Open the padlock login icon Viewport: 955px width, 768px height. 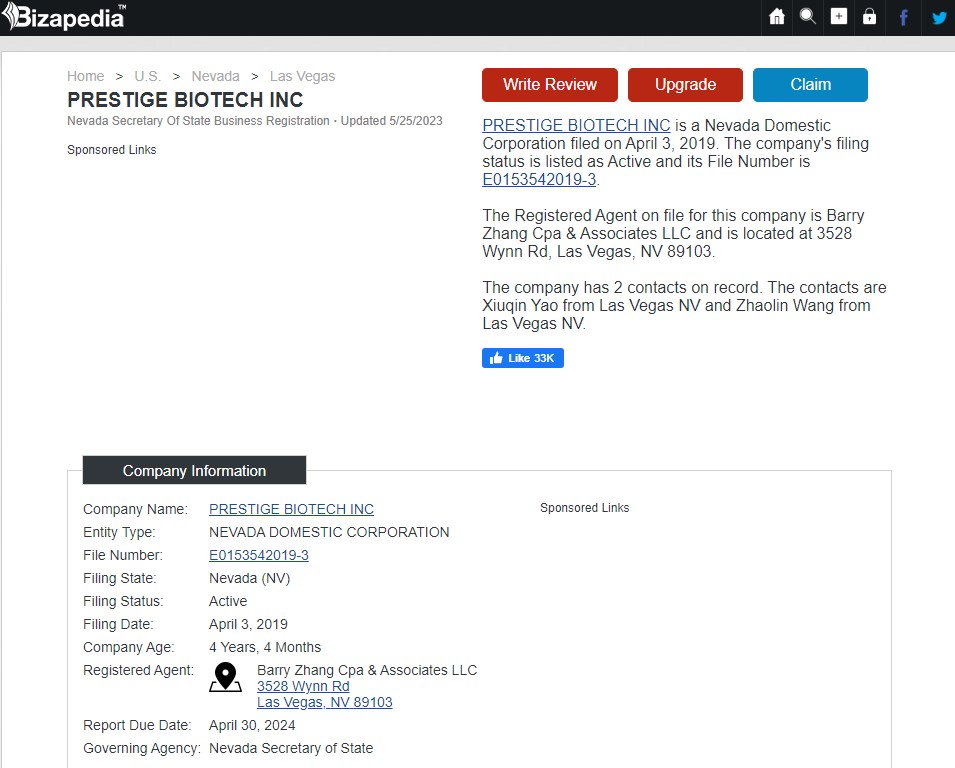[869, 16]
